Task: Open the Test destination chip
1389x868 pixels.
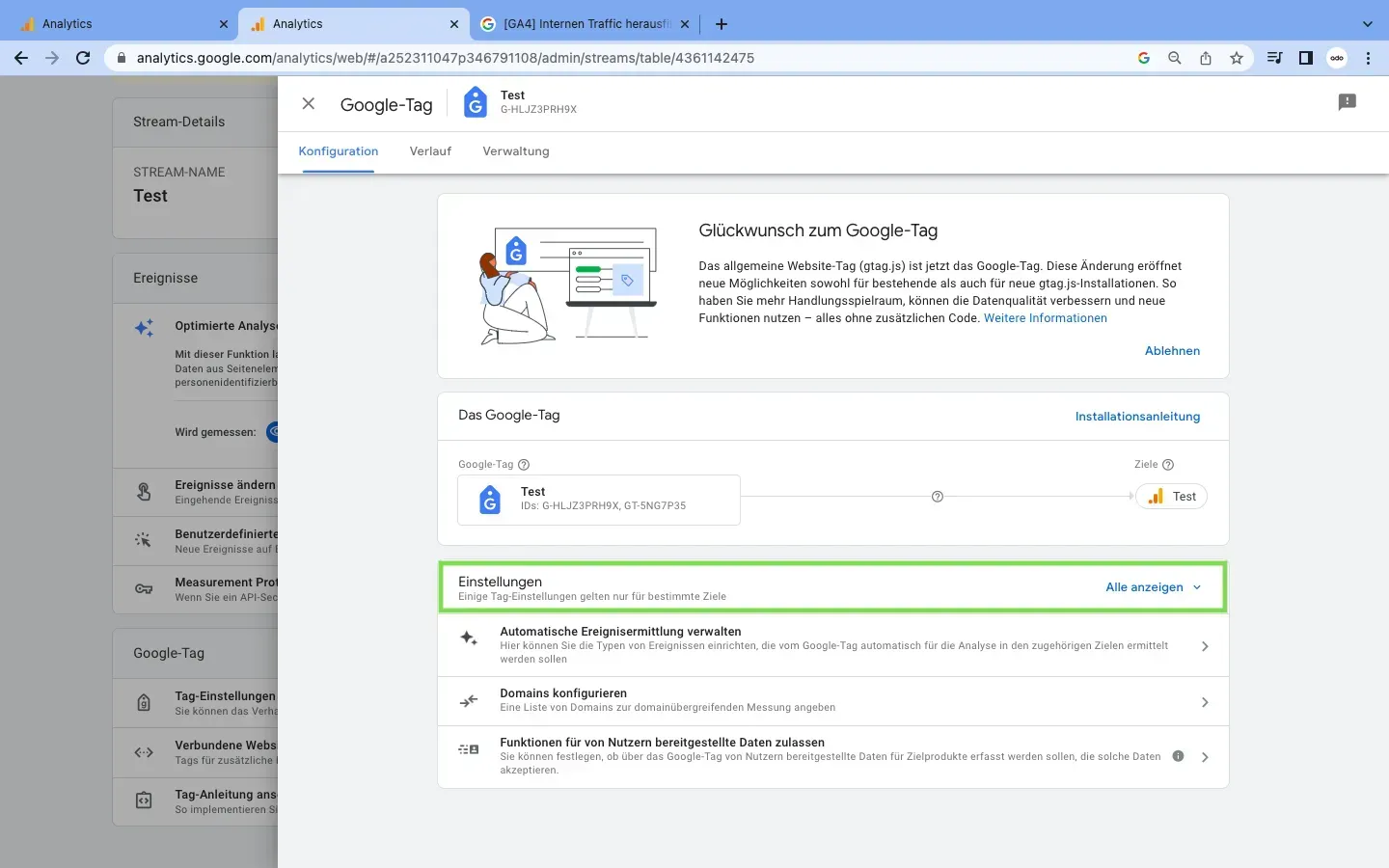Action: tap(1172, 497)
